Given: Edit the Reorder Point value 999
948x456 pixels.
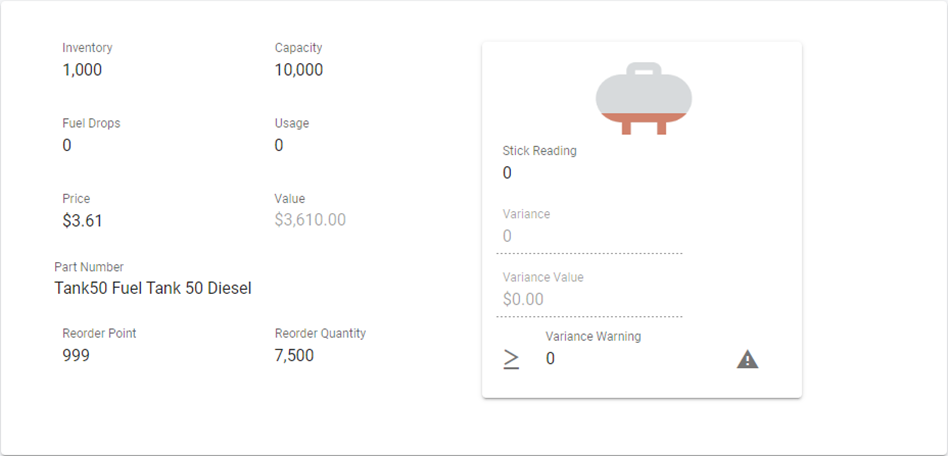Looking at the screenshot, I should coord(76,355).
